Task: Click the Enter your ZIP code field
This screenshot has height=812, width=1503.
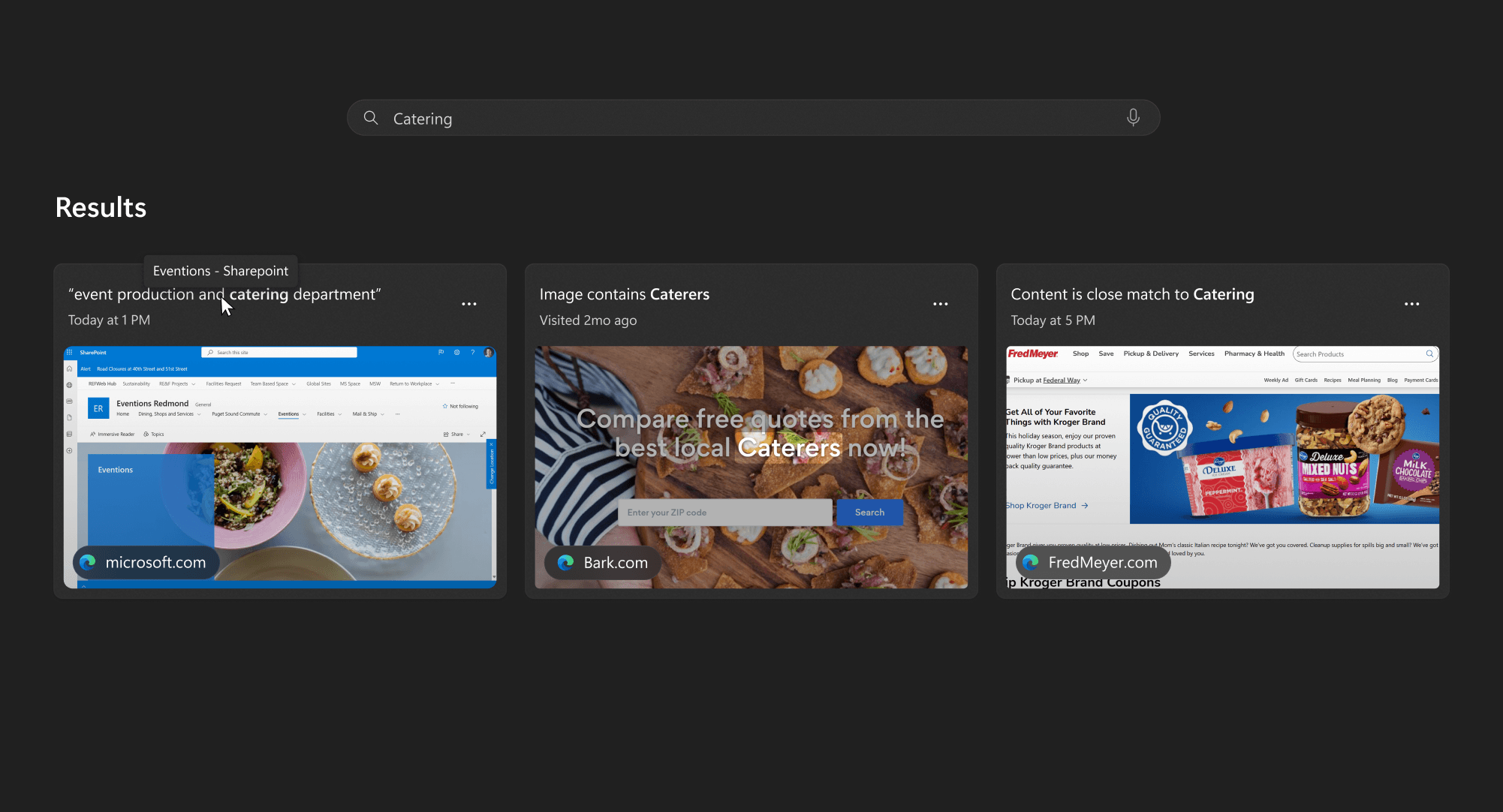Action: click(x=724, y=512)
